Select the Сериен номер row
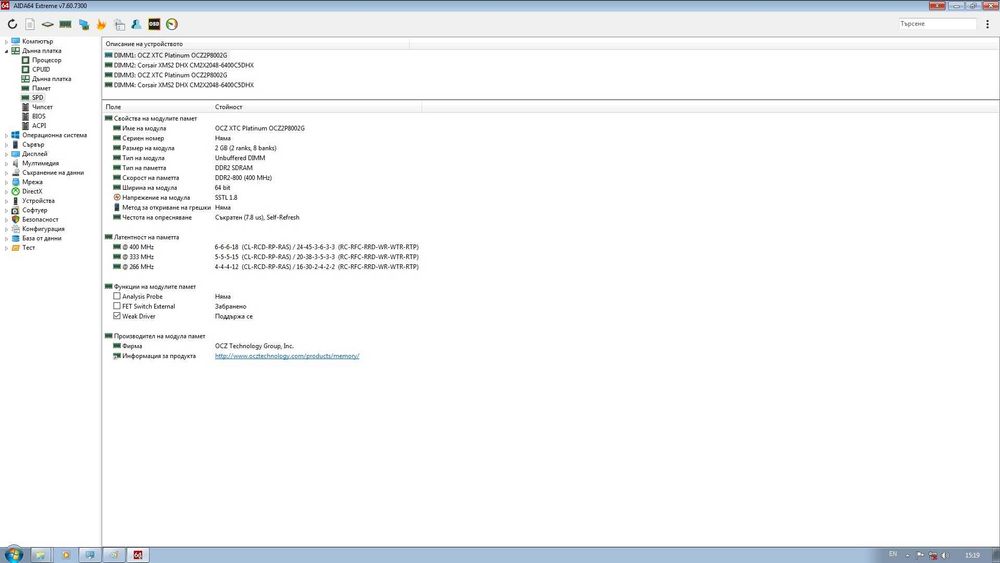The height and width of the screenshot is (563, 1000). (x=172, y=138)
